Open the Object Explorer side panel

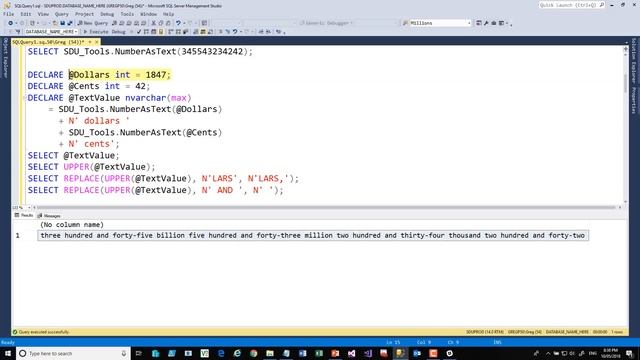5,58
